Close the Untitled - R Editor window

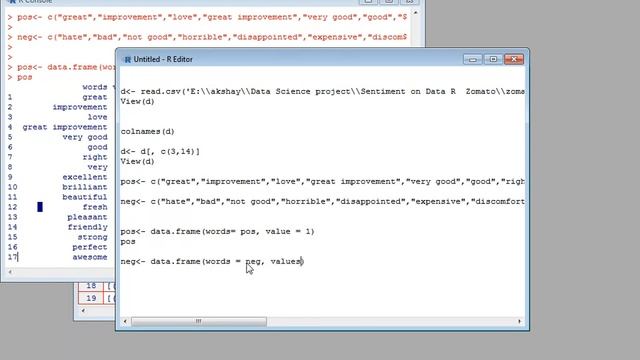click(x=514, y=59)
